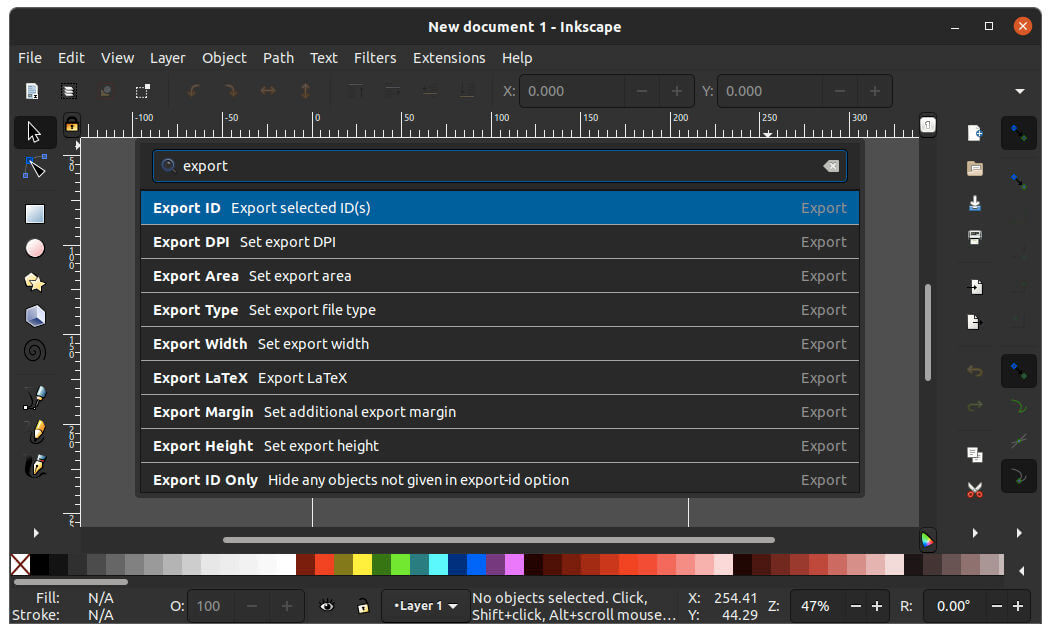Screen dimensions: 1051x633
Task: Select the 3D Box tool
Action: coord(35,315)
